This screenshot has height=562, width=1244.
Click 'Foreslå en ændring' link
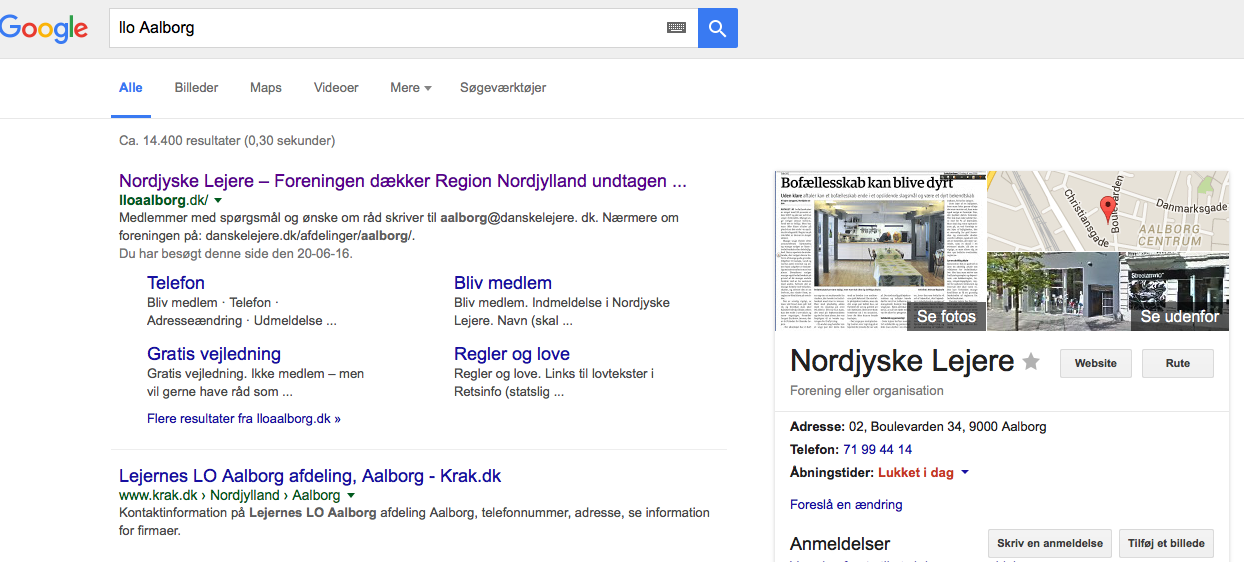tap(846, 505)
